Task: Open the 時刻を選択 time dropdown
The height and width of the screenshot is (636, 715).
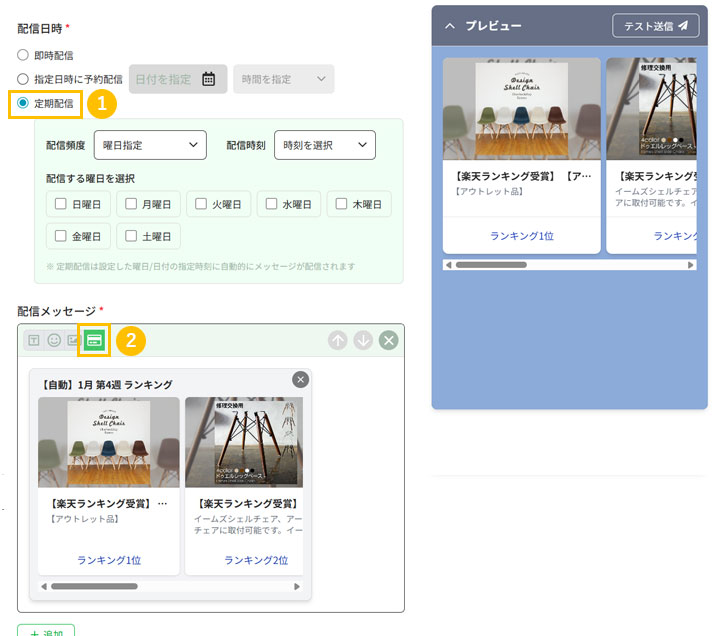Action: (324, 145)
